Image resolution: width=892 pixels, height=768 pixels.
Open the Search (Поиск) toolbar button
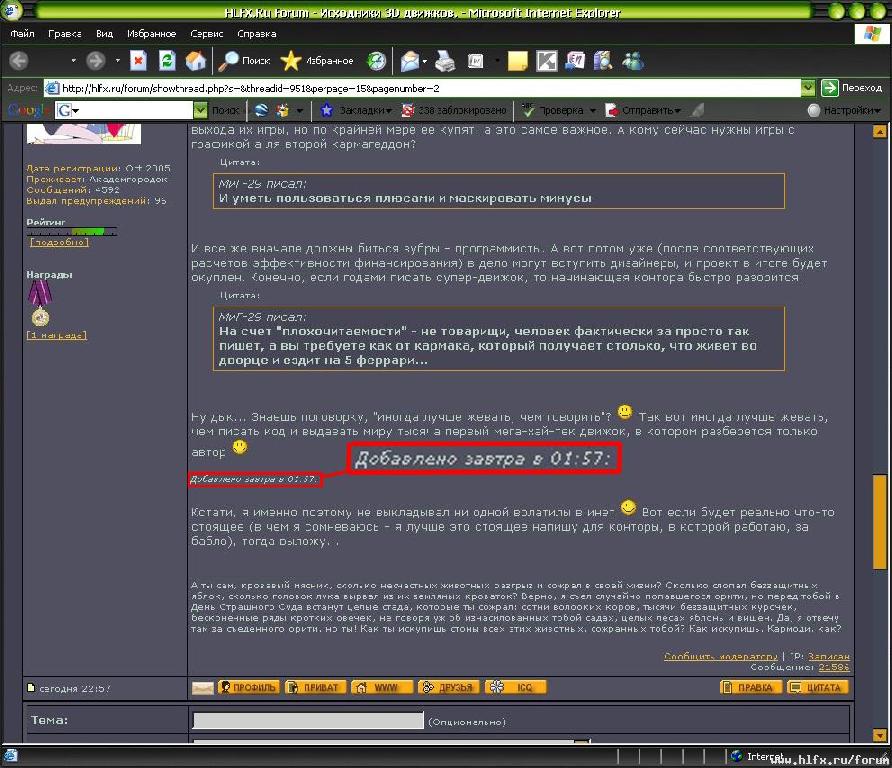tap(245, 61)
